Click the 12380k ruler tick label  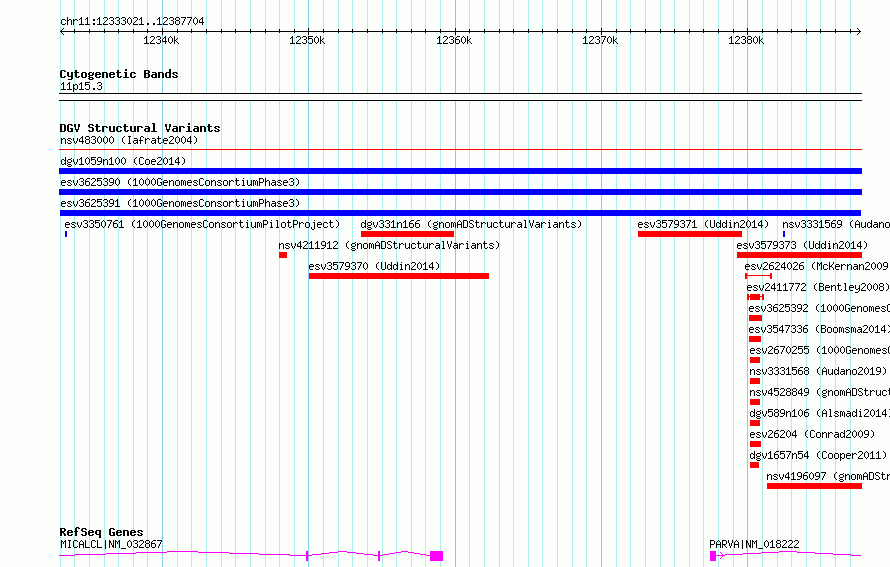(746, 40)
